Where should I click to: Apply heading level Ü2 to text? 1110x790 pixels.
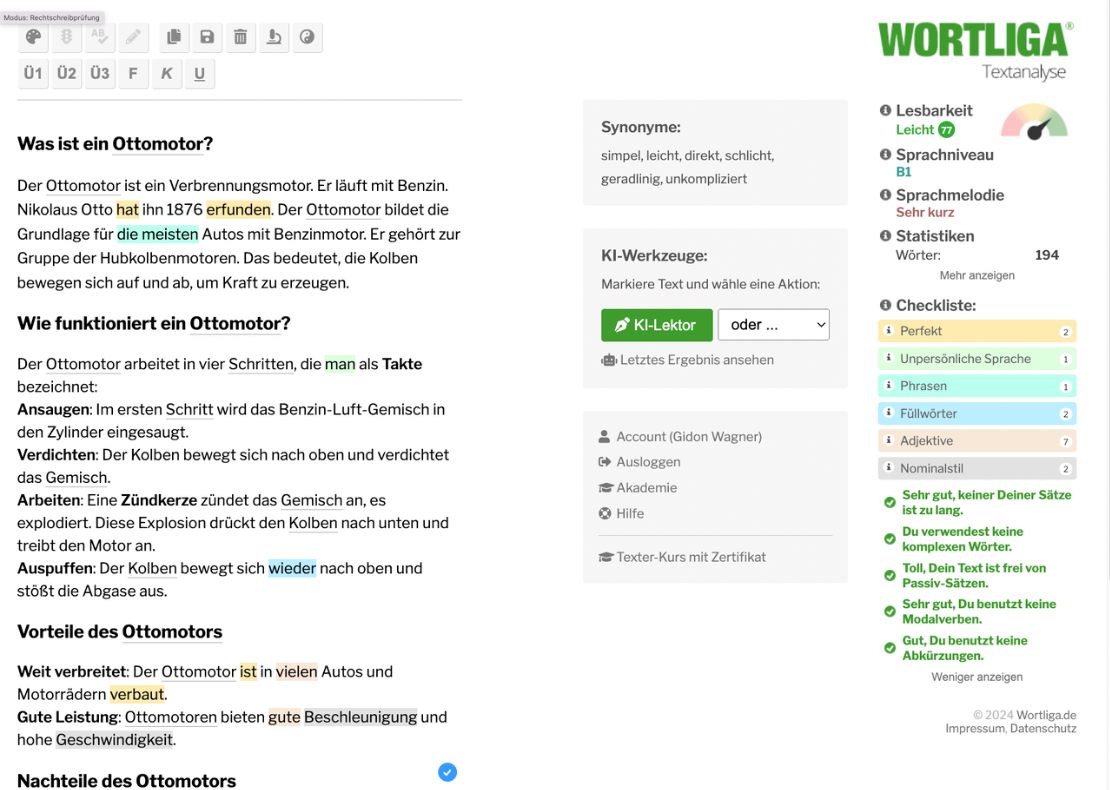[x=66, y=73]
